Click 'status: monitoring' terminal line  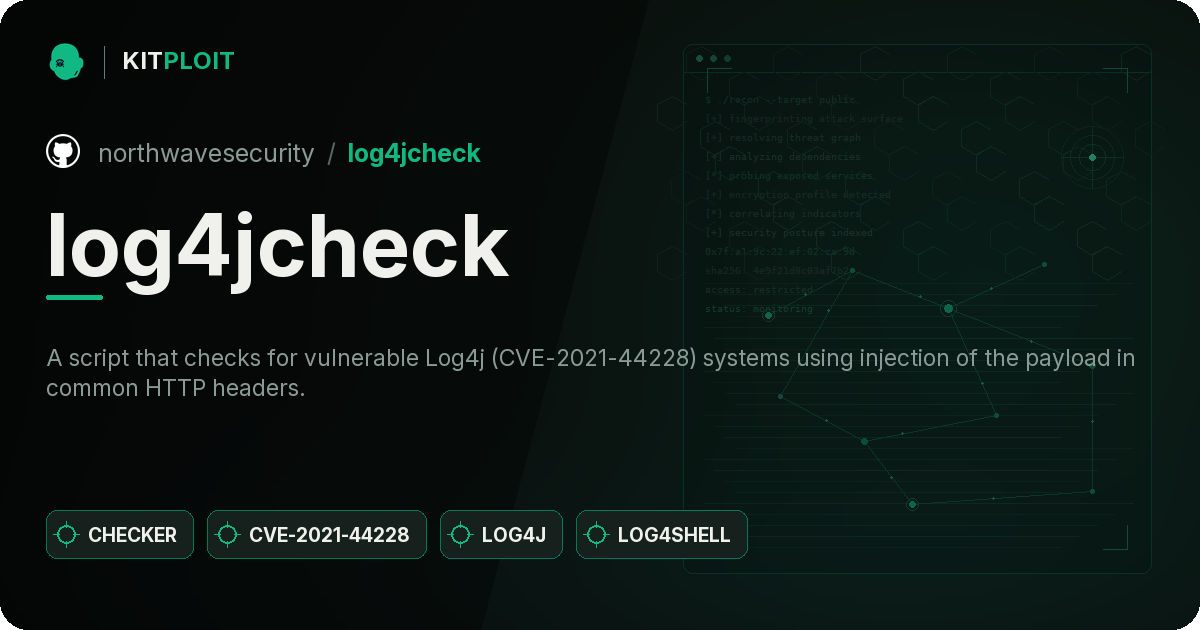tap(759, 309)
